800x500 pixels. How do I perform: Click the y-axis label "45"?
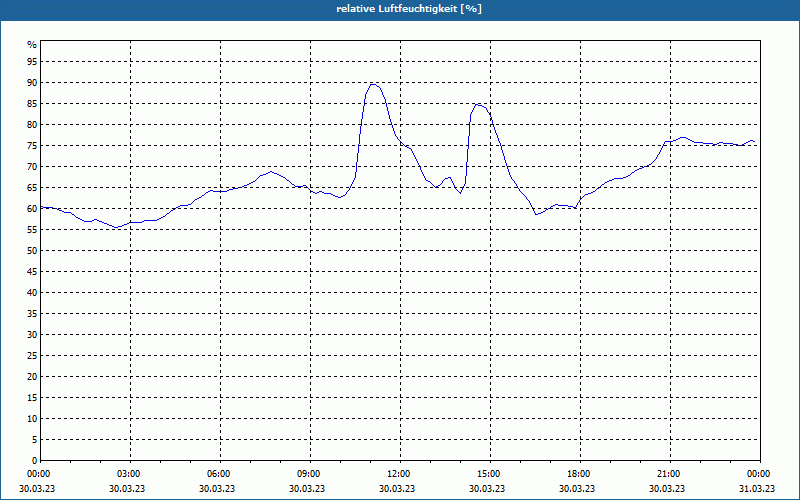[32, 272]
